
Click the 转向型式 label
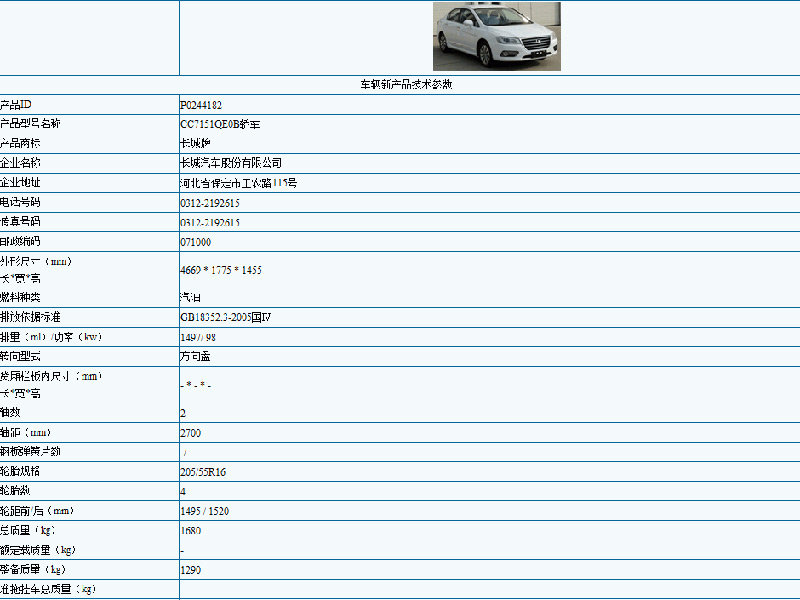click(20, 356)
